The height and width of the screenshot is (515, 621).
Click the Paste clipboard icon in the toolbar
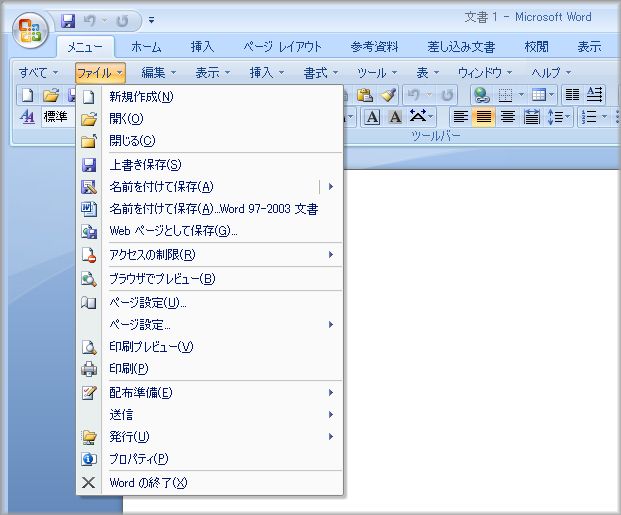coord(365,95)
